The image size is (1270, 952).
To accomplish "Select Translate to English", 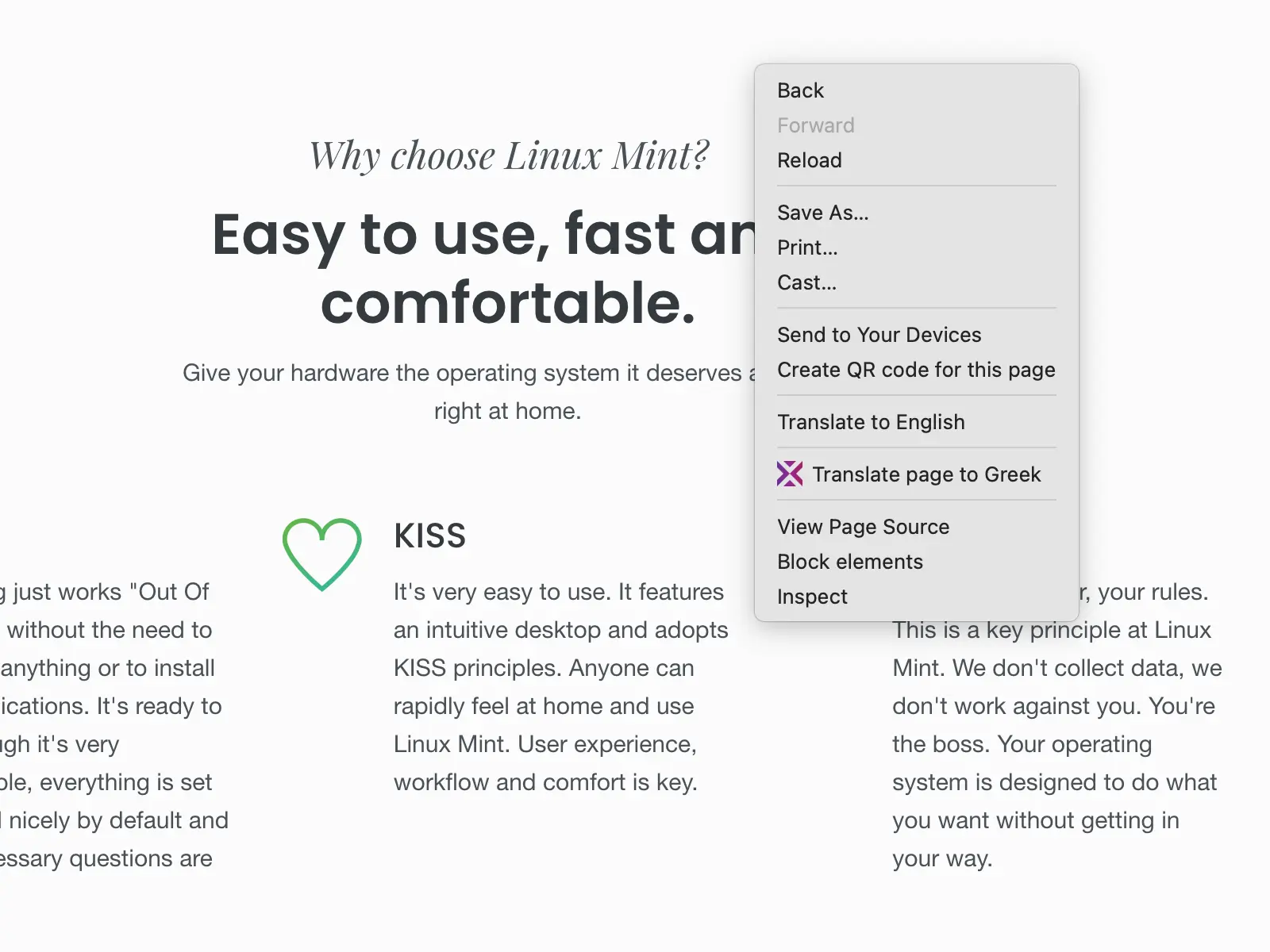I will [871, 422].
